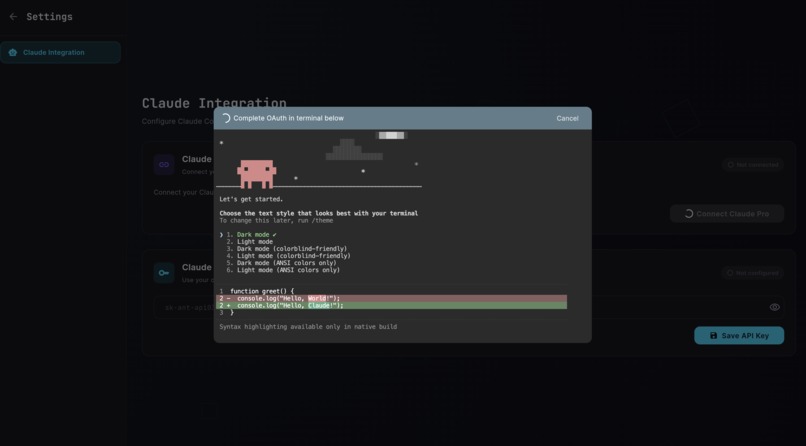Click the Not connected status badge
This screenshot has width=806, height=446.
pyautogui.click(x=753, y=165)
